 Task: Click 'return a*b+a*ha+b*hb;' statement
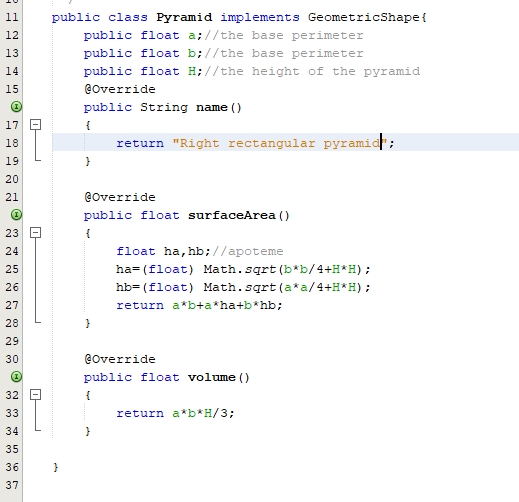pyautogui.click(x=199, y=305)
